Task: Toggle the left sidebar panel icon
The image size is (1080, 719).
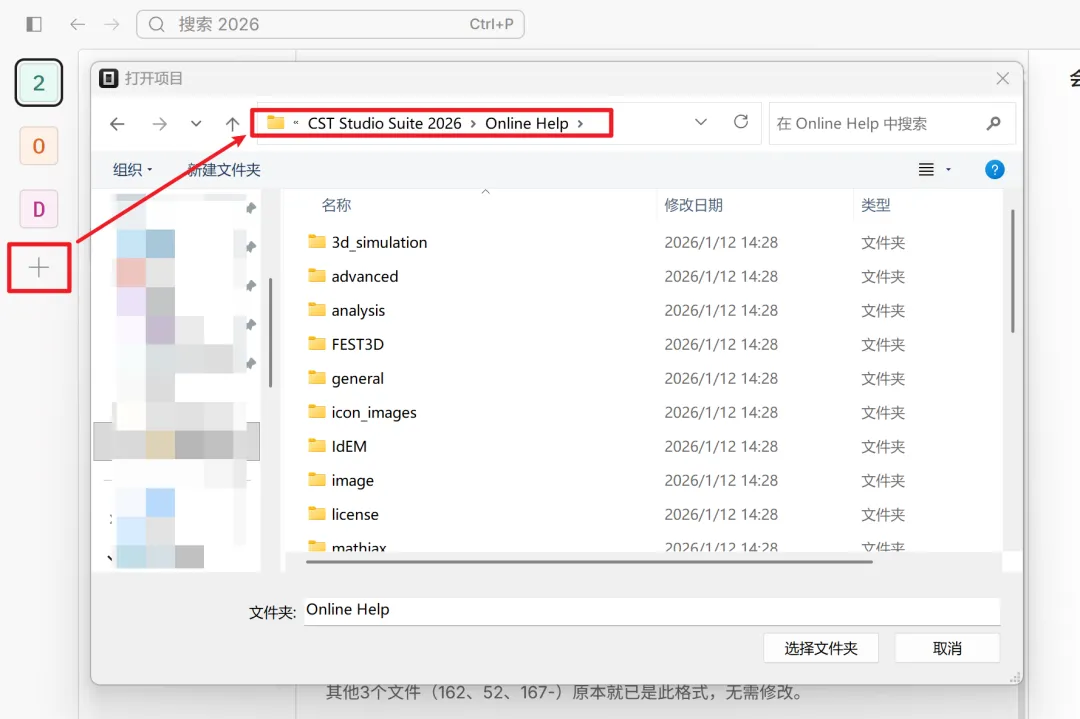Action: coord(34,25)
